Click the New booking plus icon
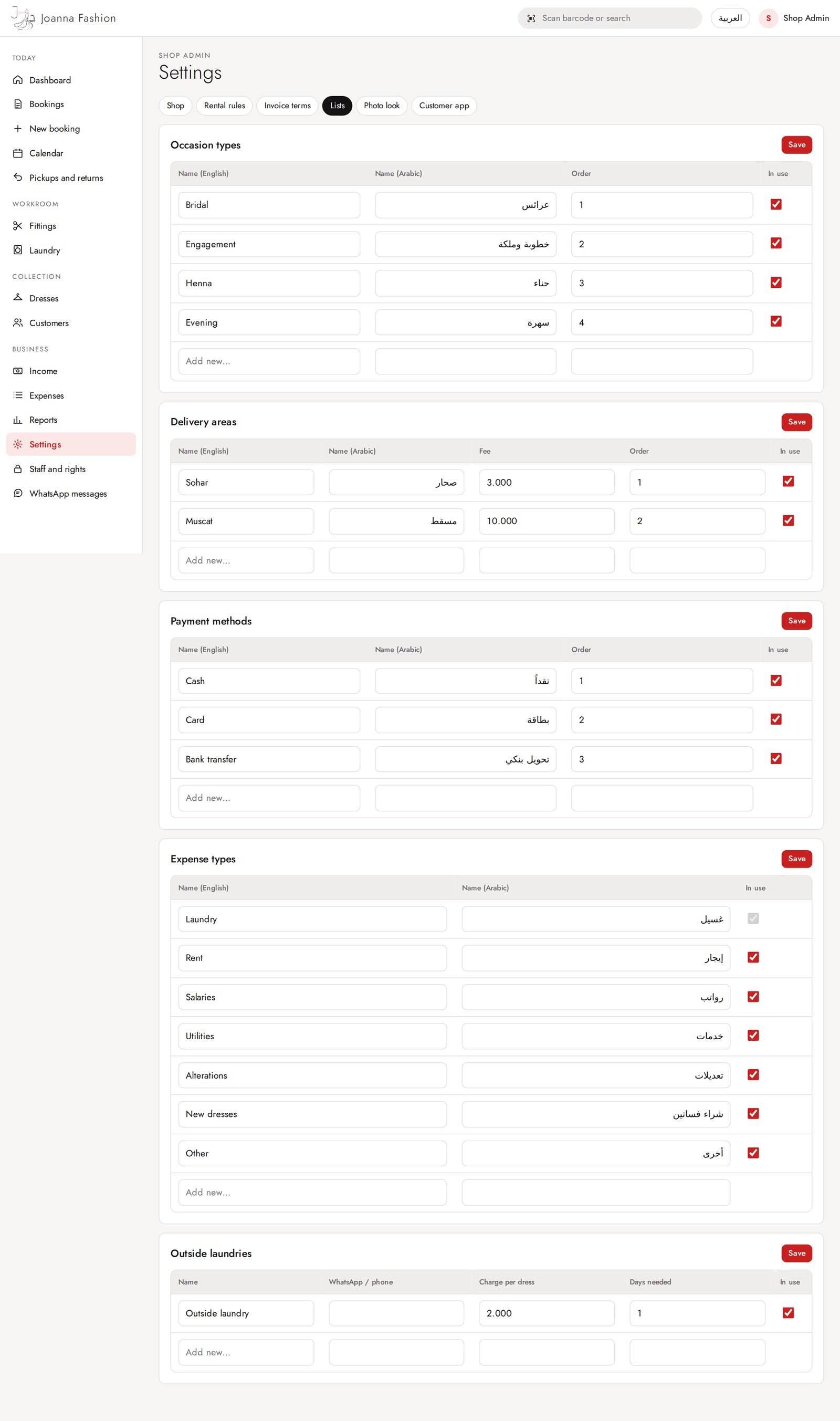Viewport: 840px width, 1421px height. click(18, 129)
